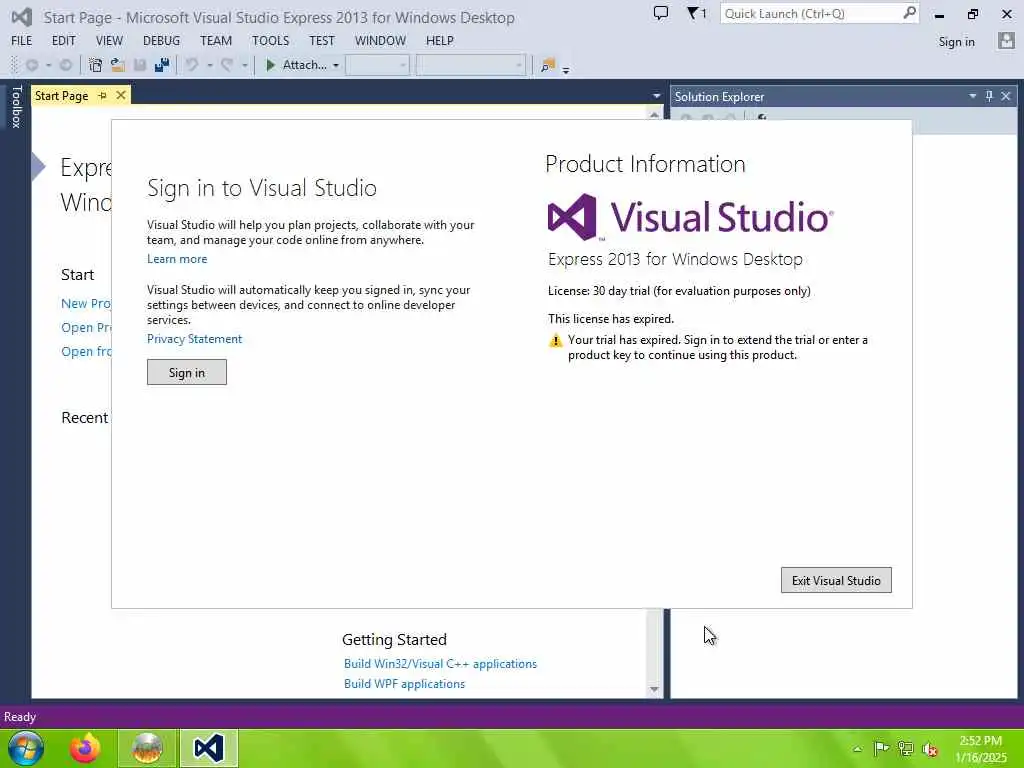The height and width of the screenshot is (768, 1024).
Task: Open the TEST menu
Action: point(321,40)
